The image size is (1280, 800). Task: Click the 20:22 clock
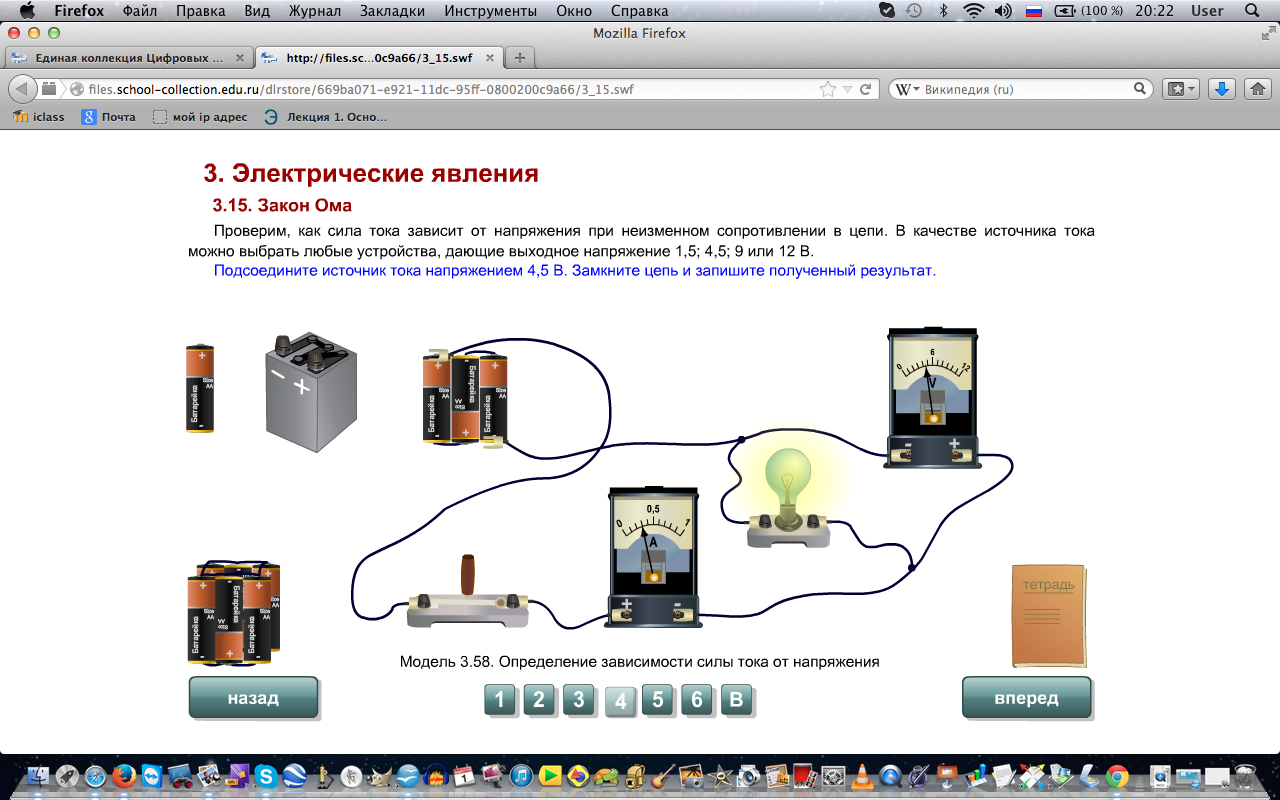click(1155, 11)
